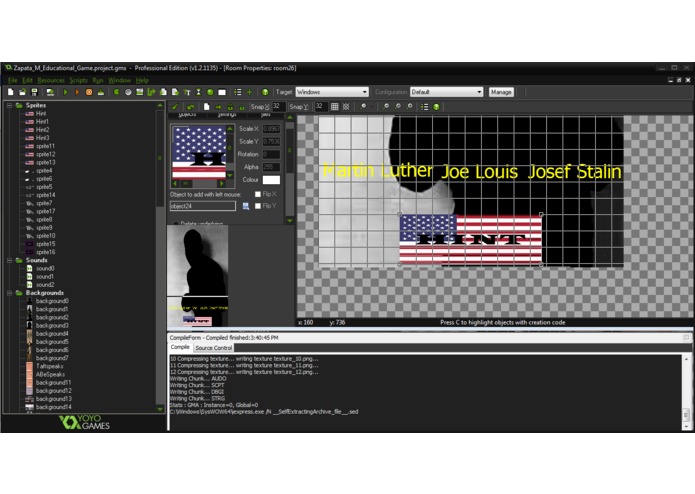Open the Configuration dropdown showing Default
Screen dimensions: 695x494
click(446, 92)
